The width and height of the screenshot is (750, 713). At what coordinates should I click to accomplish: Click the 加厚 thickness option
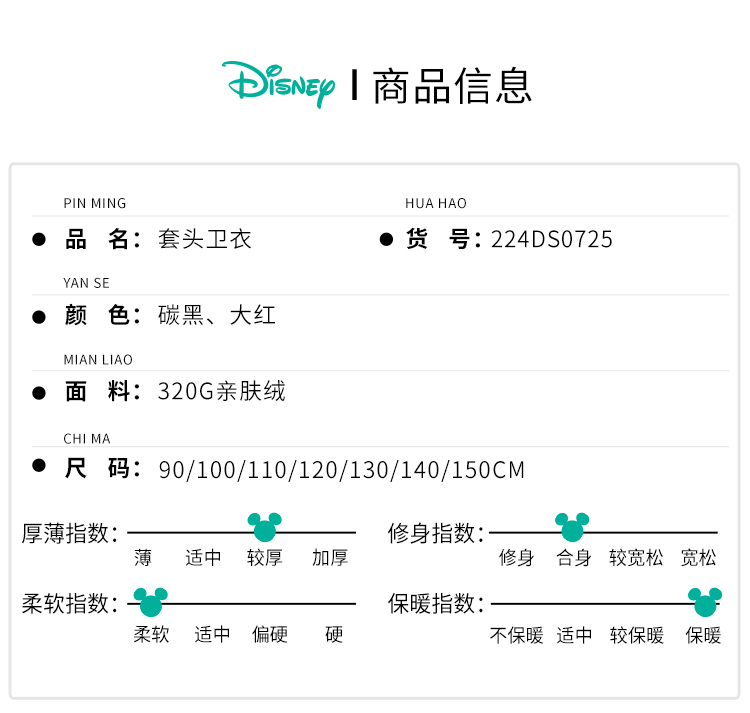point(330,558)
